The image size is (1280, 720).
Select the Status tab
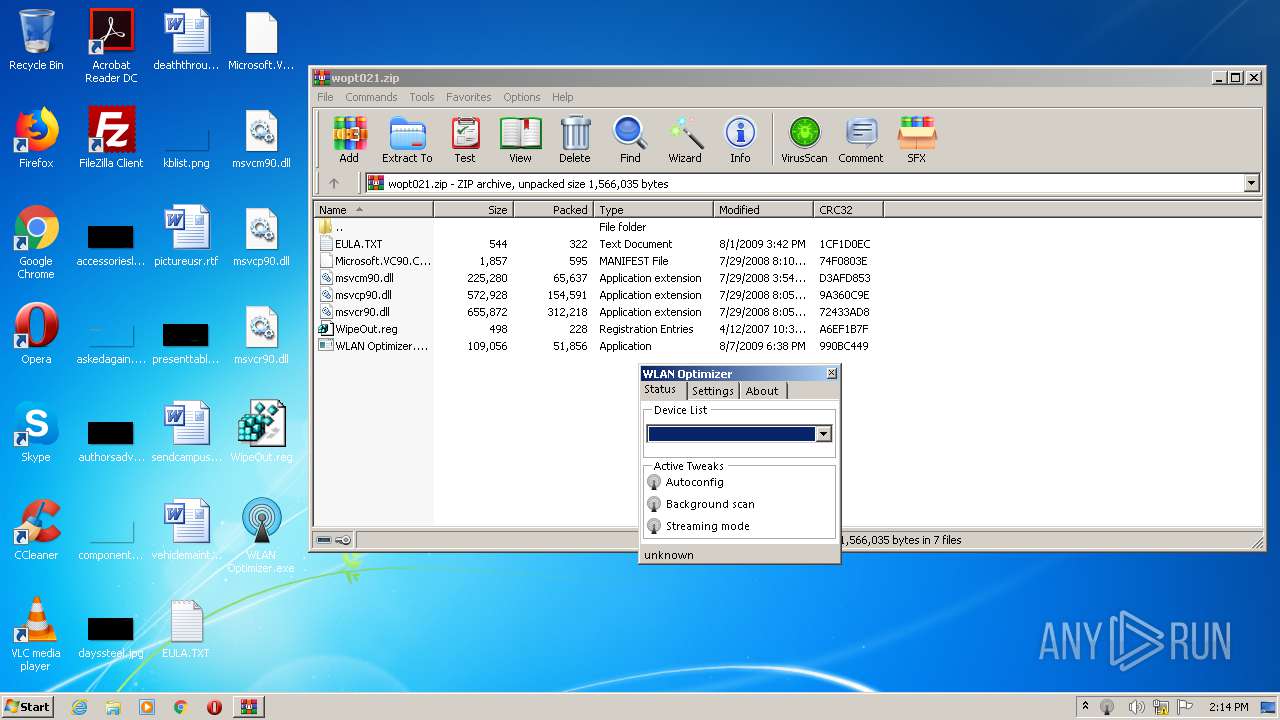click(x=660, y=390)
